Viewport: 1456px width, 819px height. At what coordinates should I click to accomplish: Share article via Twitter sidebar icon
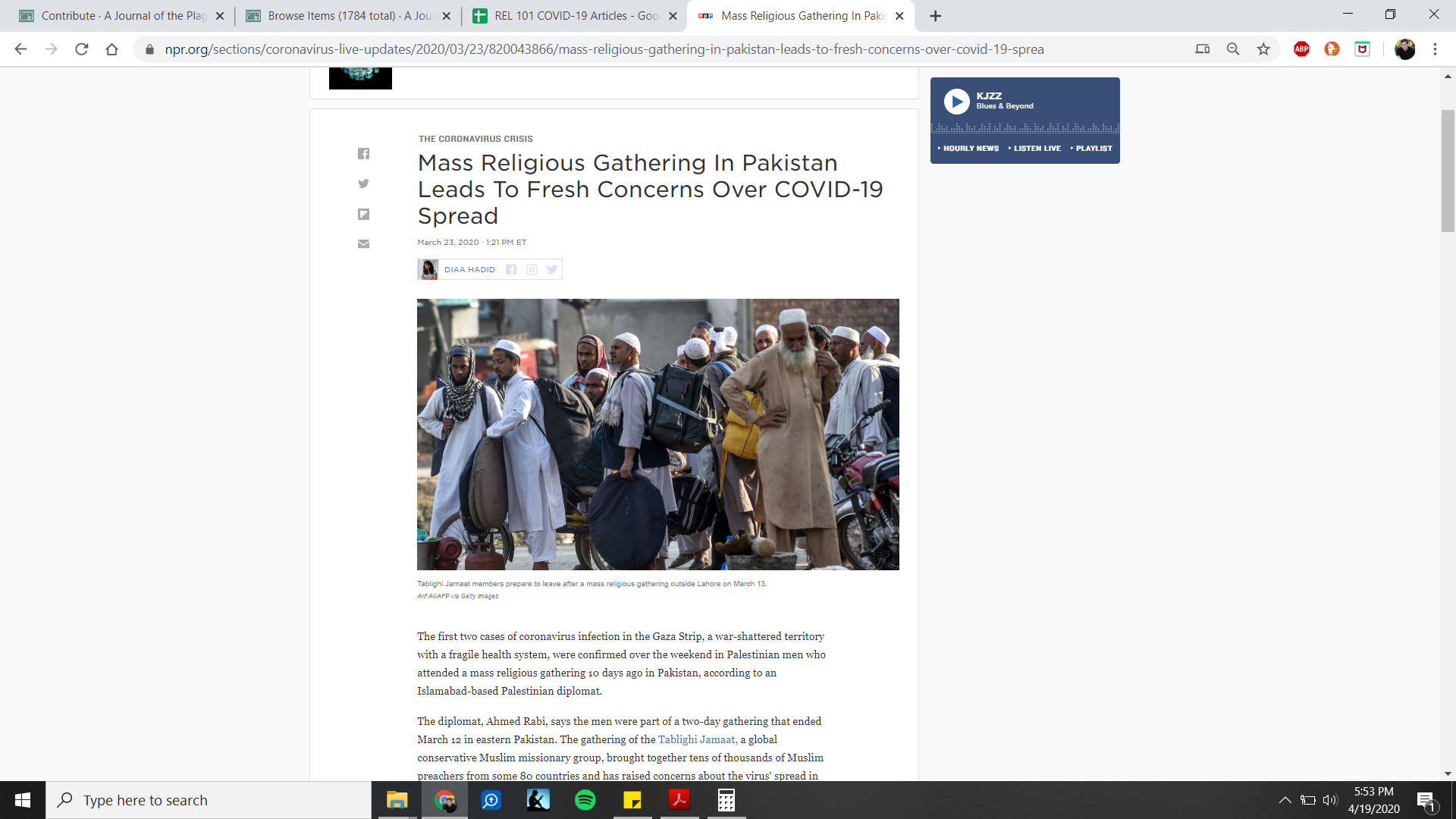tap(363, 184)
